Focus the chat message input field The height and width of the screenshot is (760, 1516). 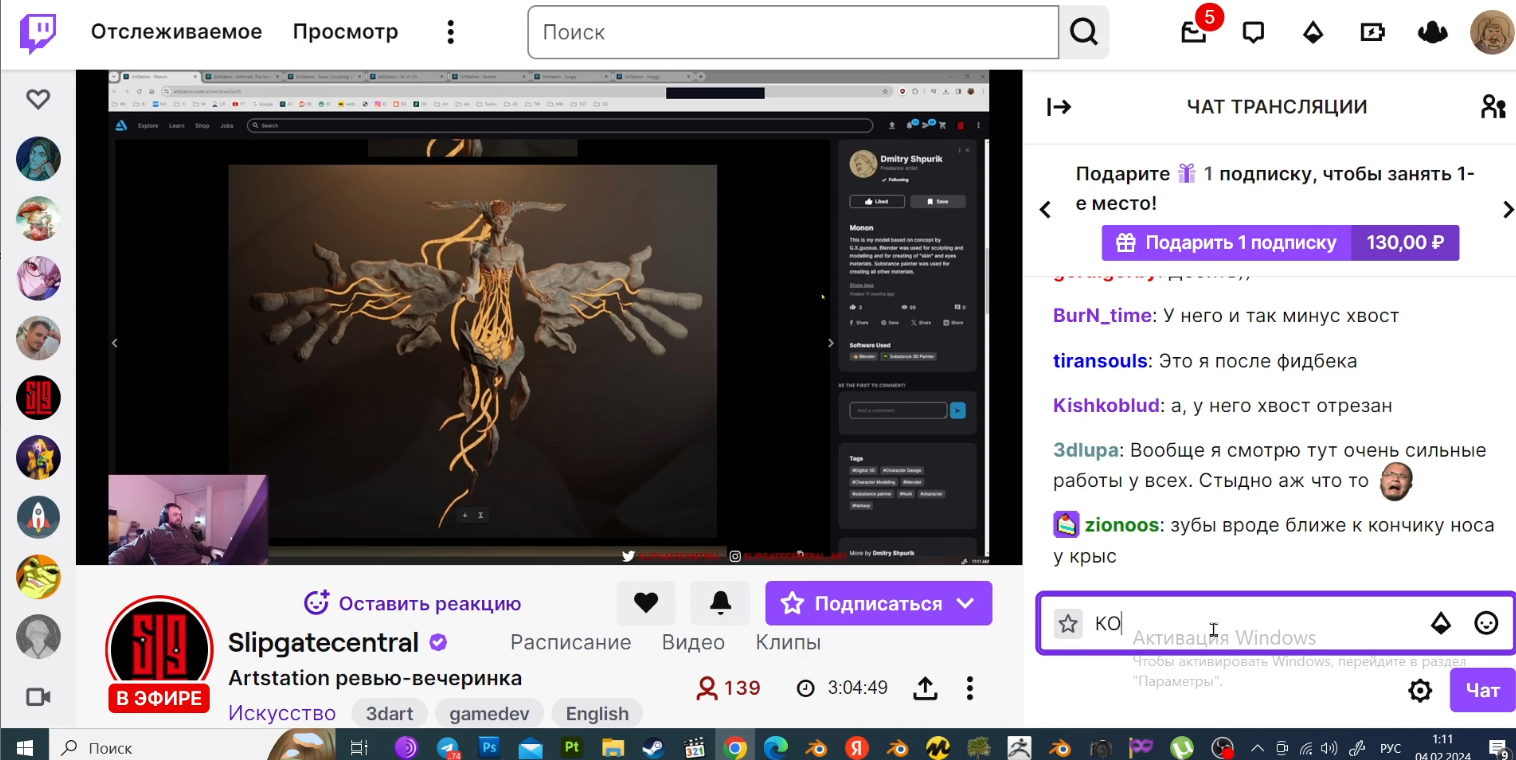(x=1274, y=624)
